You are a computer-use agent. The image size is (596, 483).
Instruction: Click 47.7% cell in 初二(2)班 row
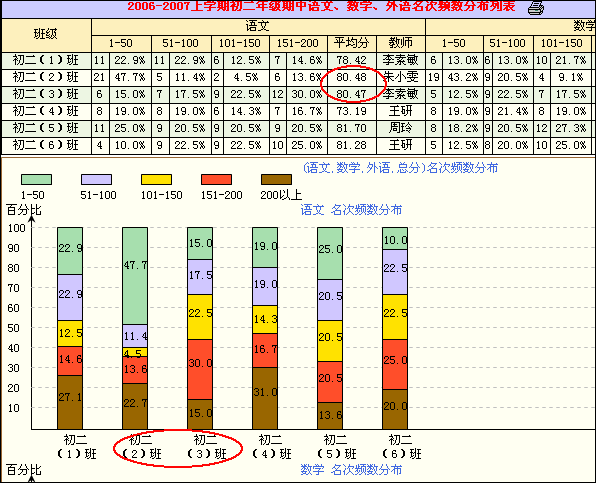pos(130,77)
